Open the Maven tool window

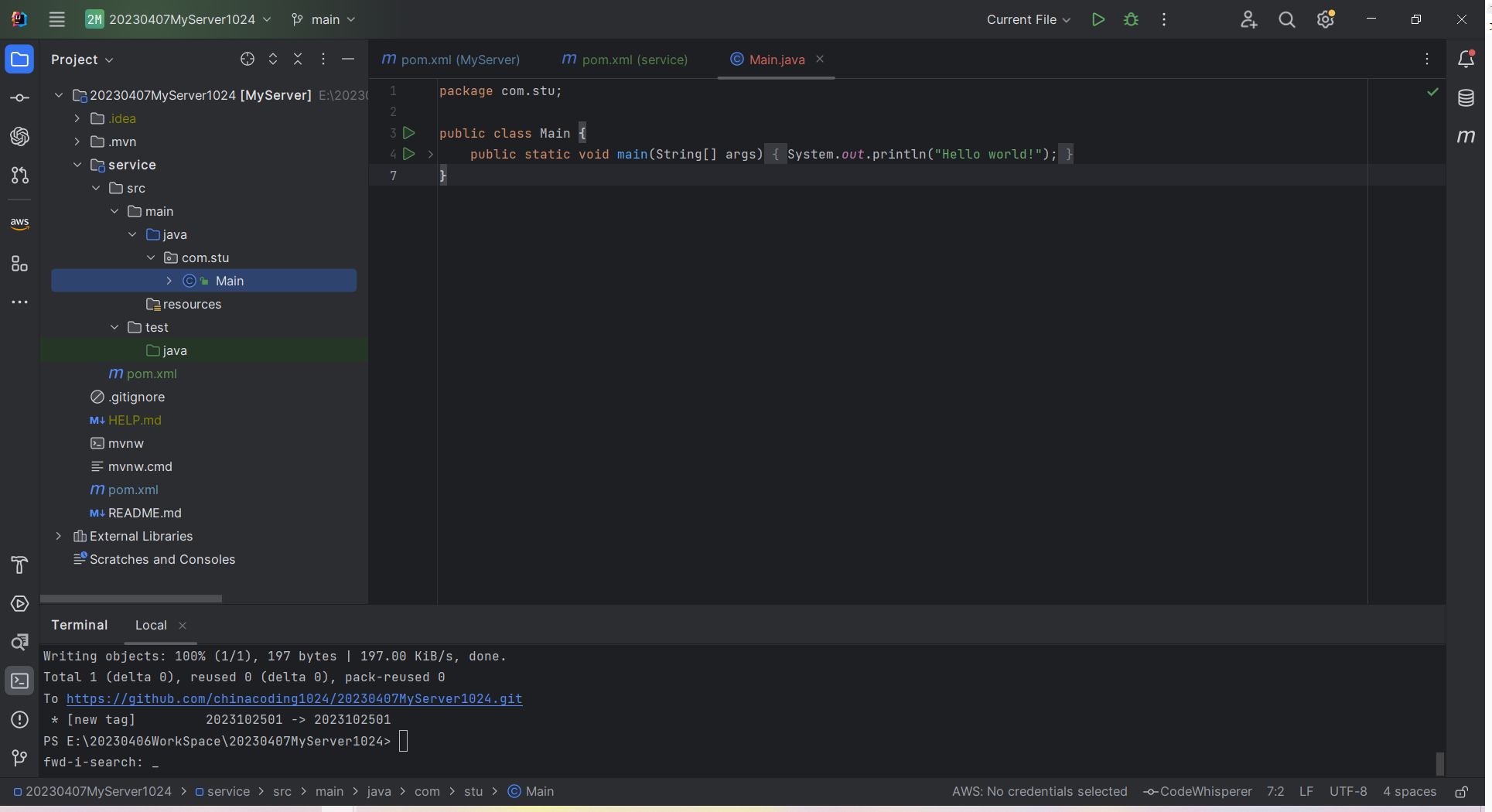(x=1466, y=137)
